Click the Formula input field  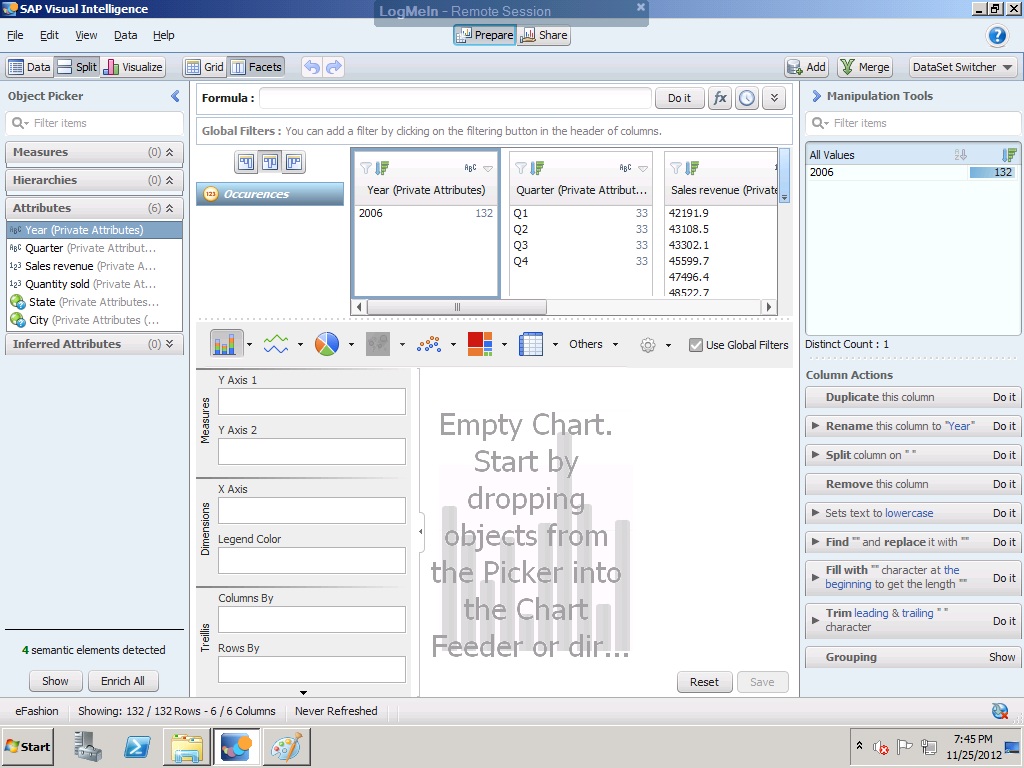click(455, 98)
